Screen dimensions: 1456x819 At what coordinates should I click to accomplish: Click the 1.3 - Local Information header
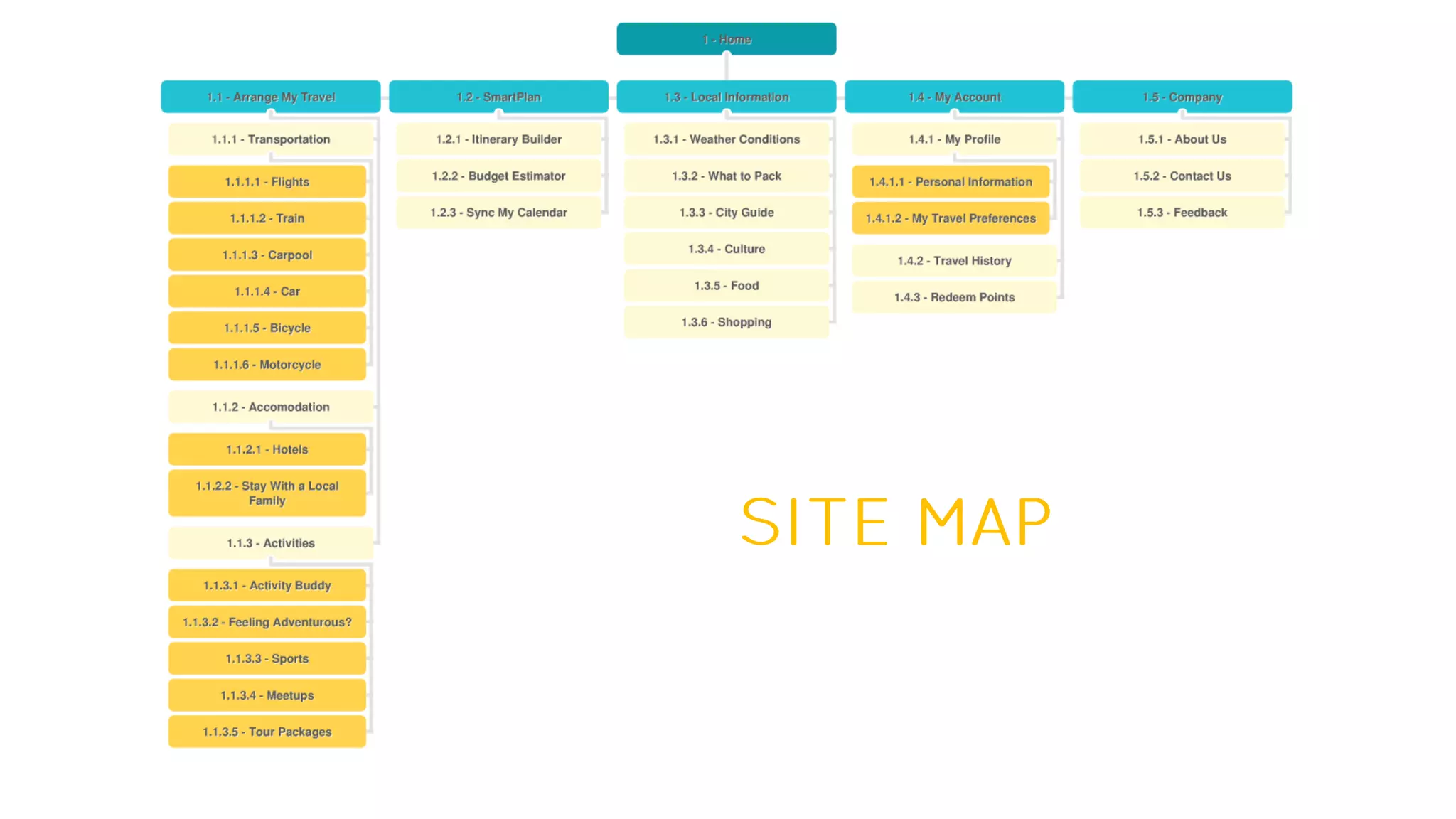click(x=726, y=97)
